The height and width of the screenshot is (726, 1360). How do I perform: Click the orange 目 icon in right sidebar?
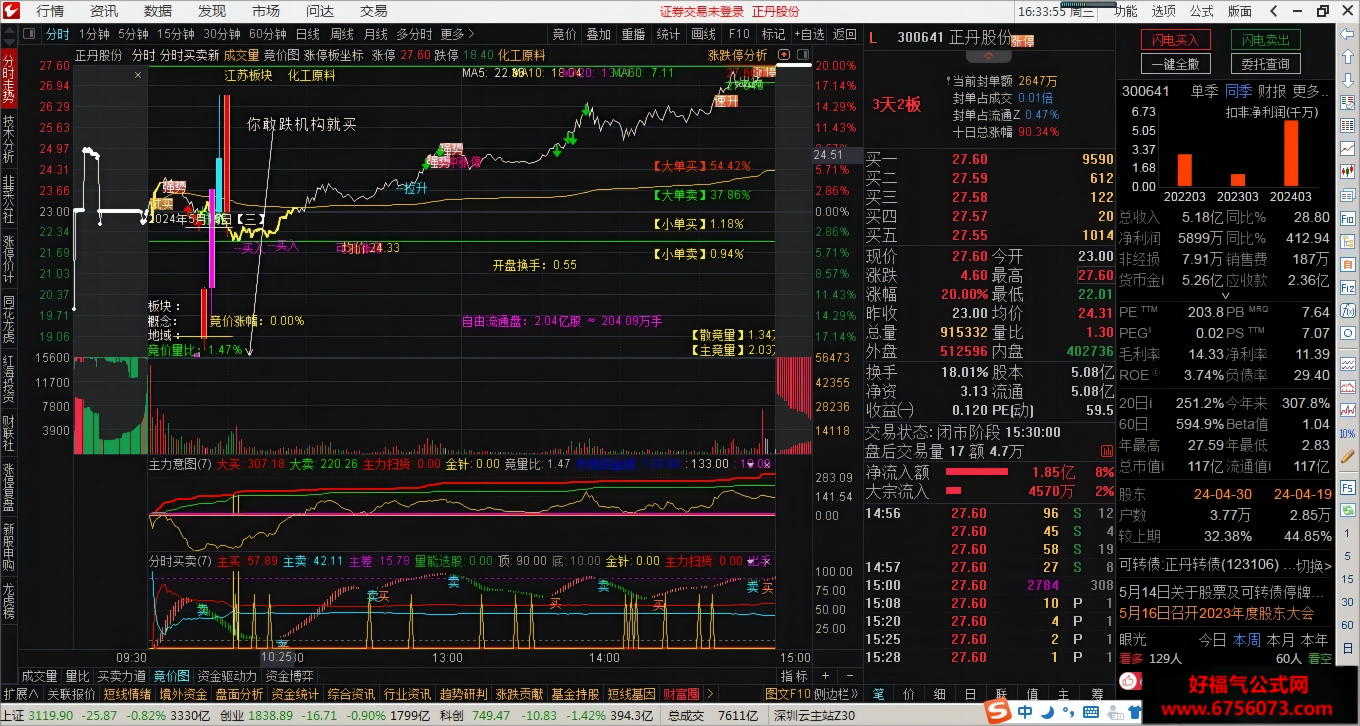pyautogui.click(x=1347, y=265)
